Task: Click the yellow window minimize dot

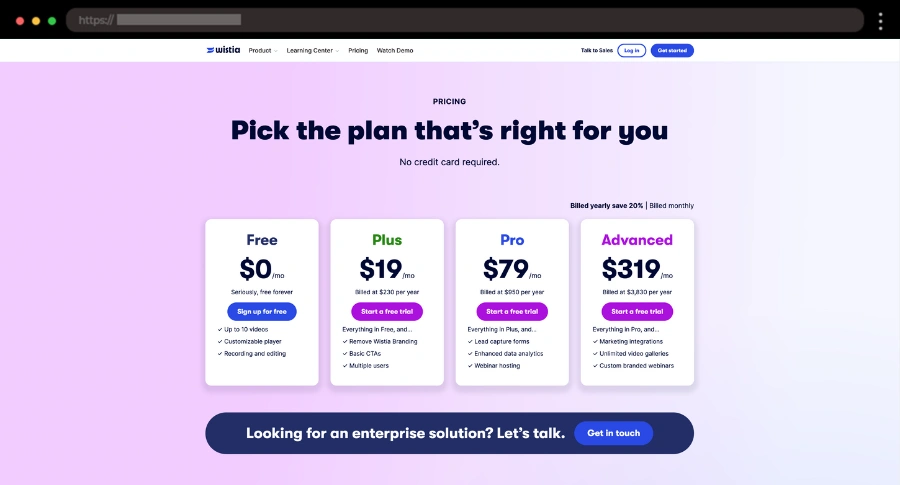Action: click(x=35, y=20)
